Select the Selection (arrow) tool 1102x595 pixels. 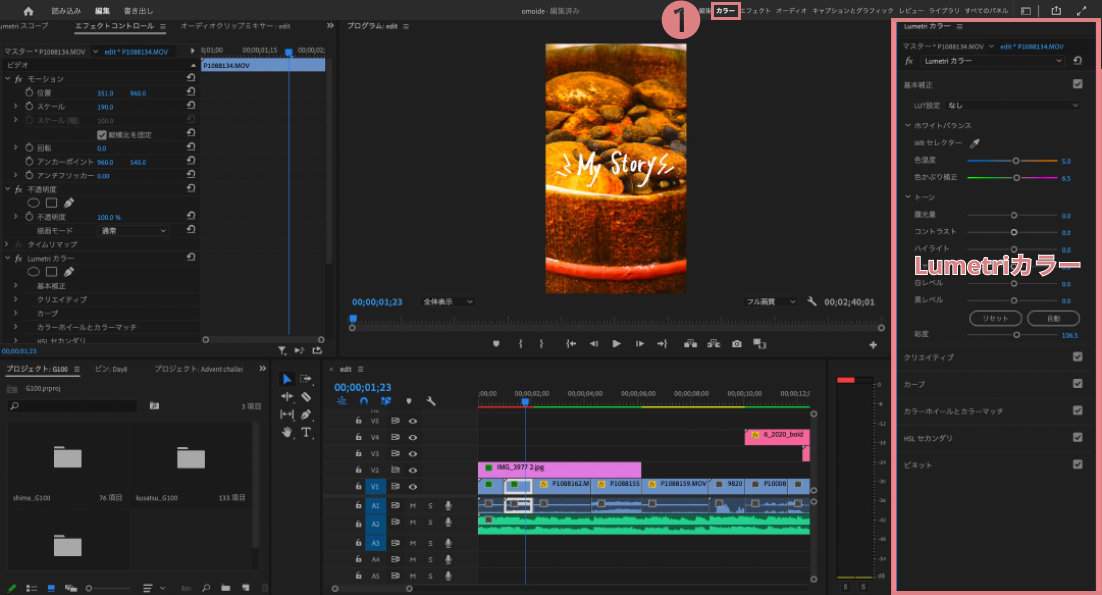coord(287,379)
